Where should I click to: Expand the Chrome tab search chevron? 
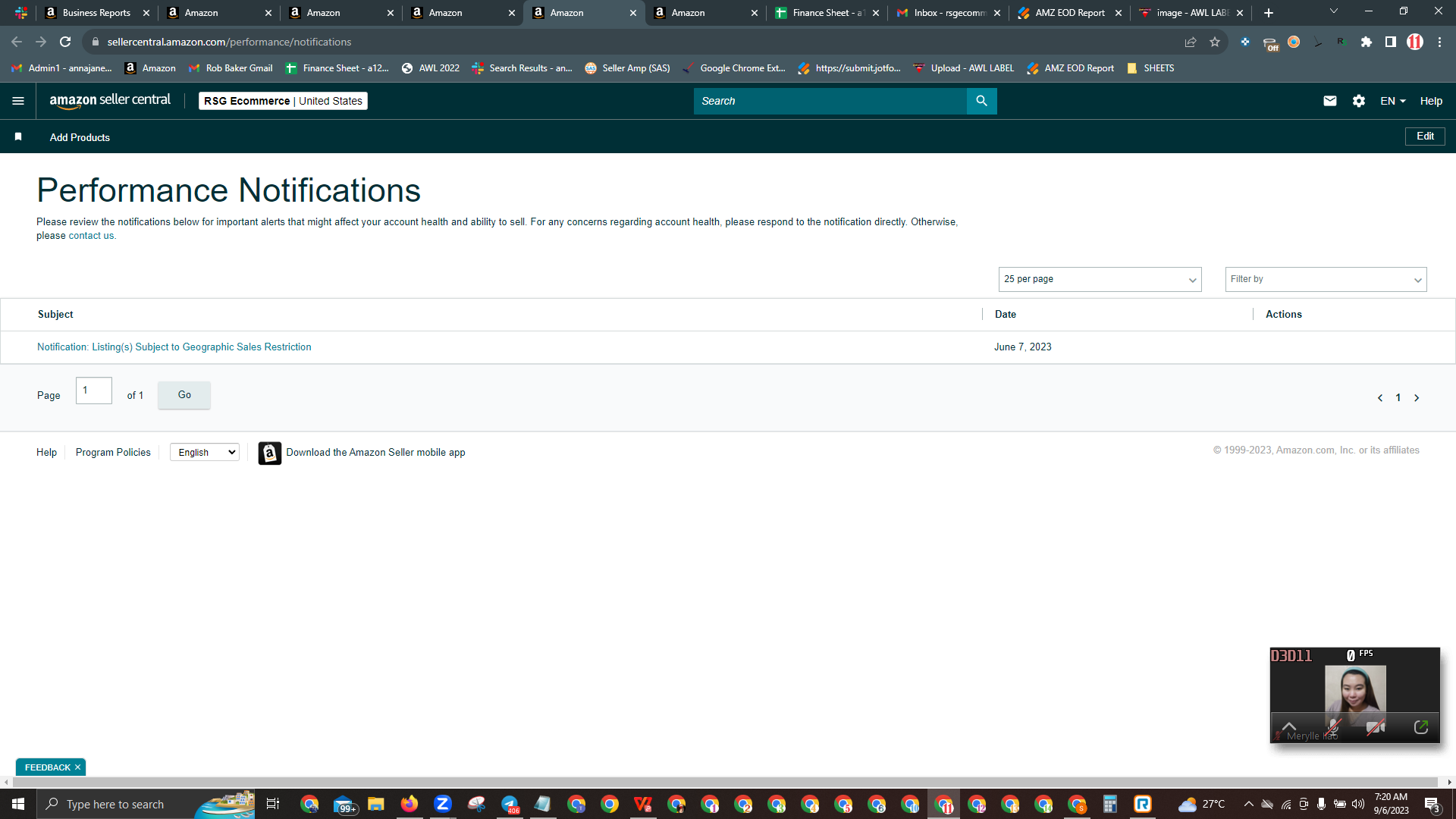tap(1334, 11)
